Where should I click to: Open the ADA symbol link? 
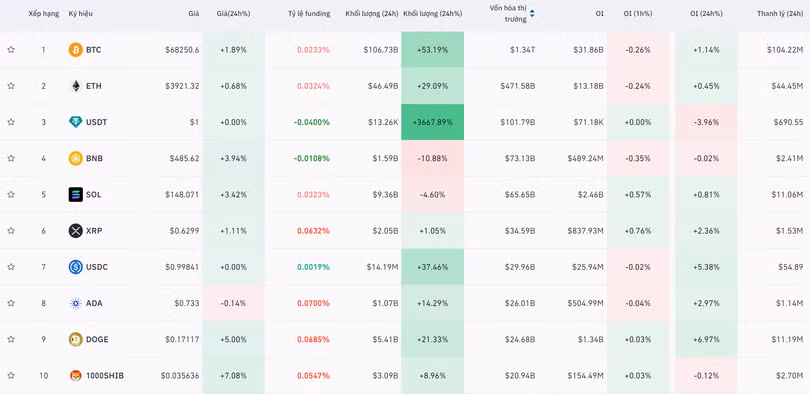[94, 303]
